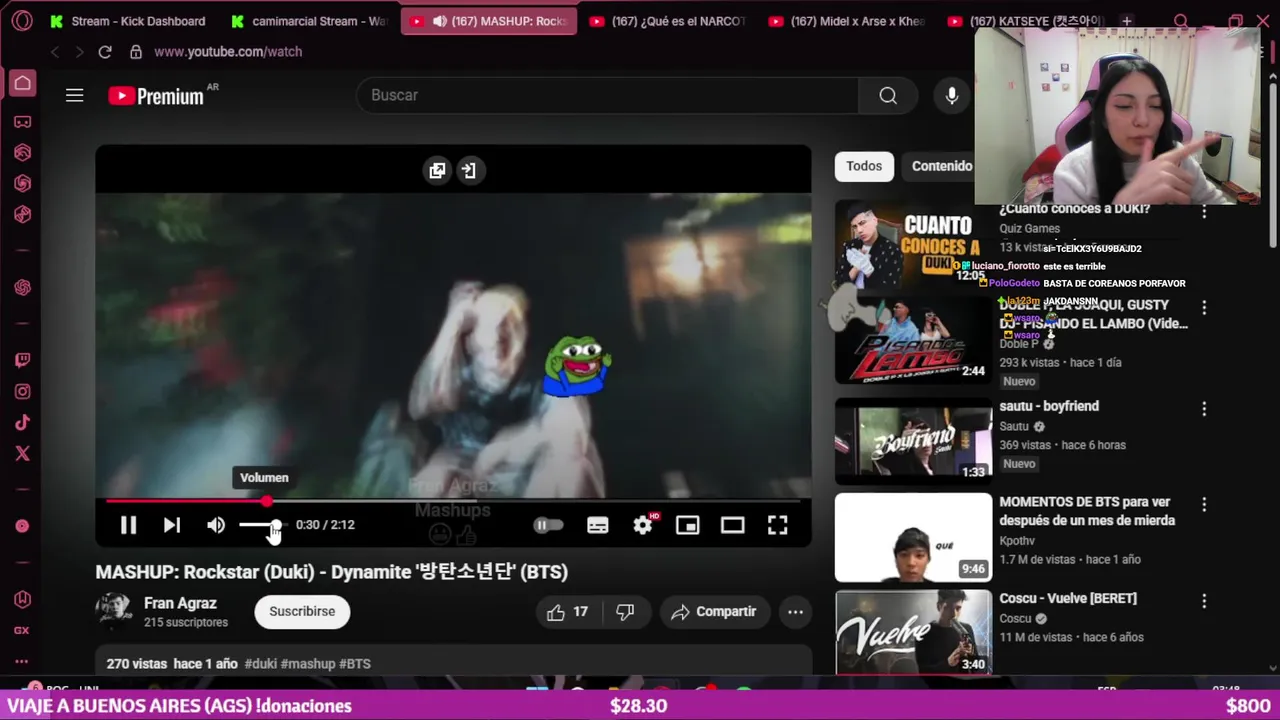Open options menu for PISANDO EL LAMBO video

(x=1204, y=308)
